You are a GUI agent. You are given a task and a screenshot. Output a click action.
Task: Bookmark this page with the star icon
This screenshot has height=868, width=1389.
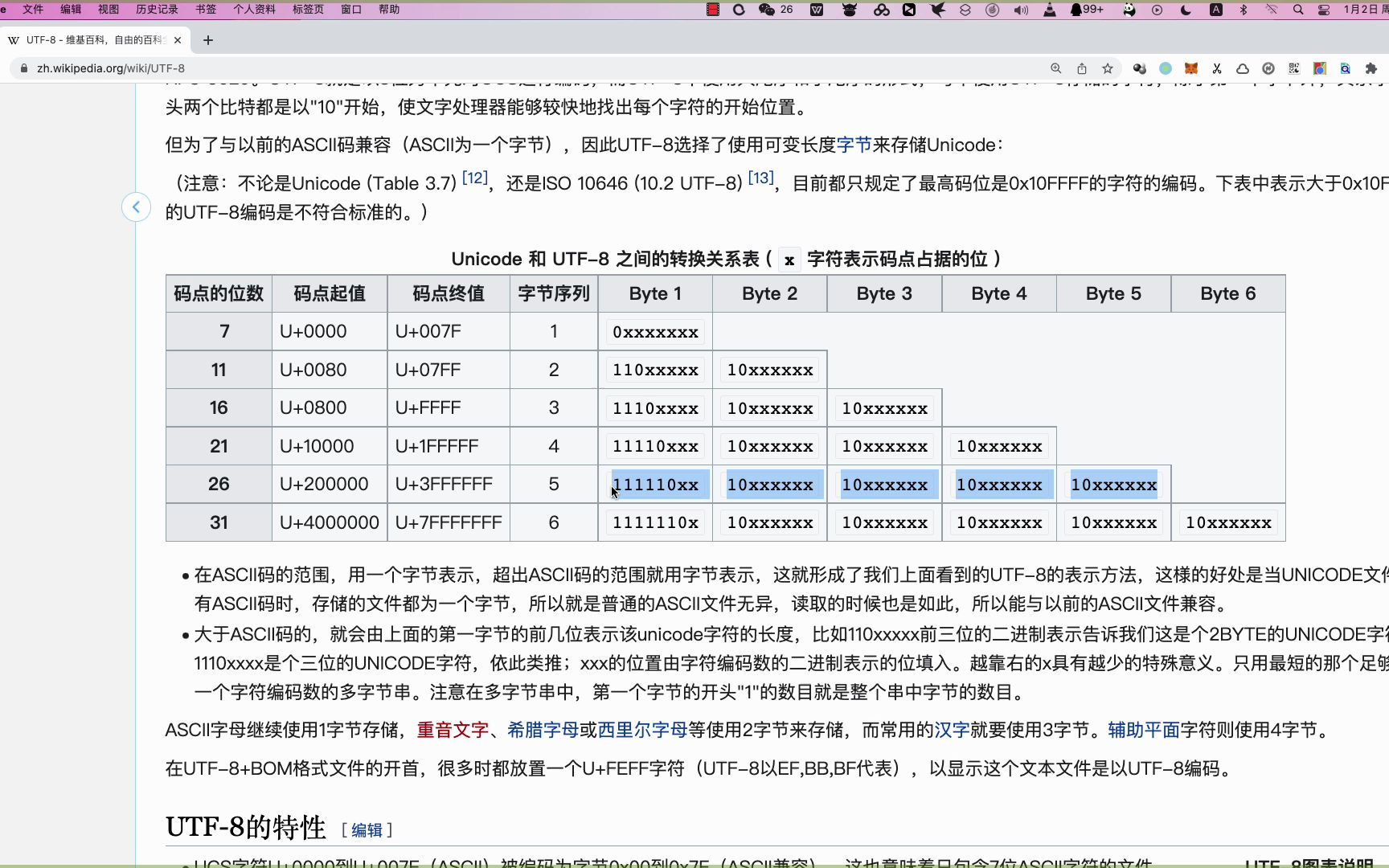(1108, 68)
